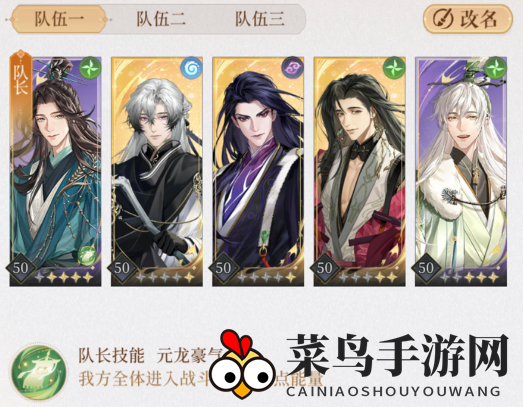This screenshot has width=523, height=407.
Task: Click the blue swirl element icon
Action: (191, 68)
